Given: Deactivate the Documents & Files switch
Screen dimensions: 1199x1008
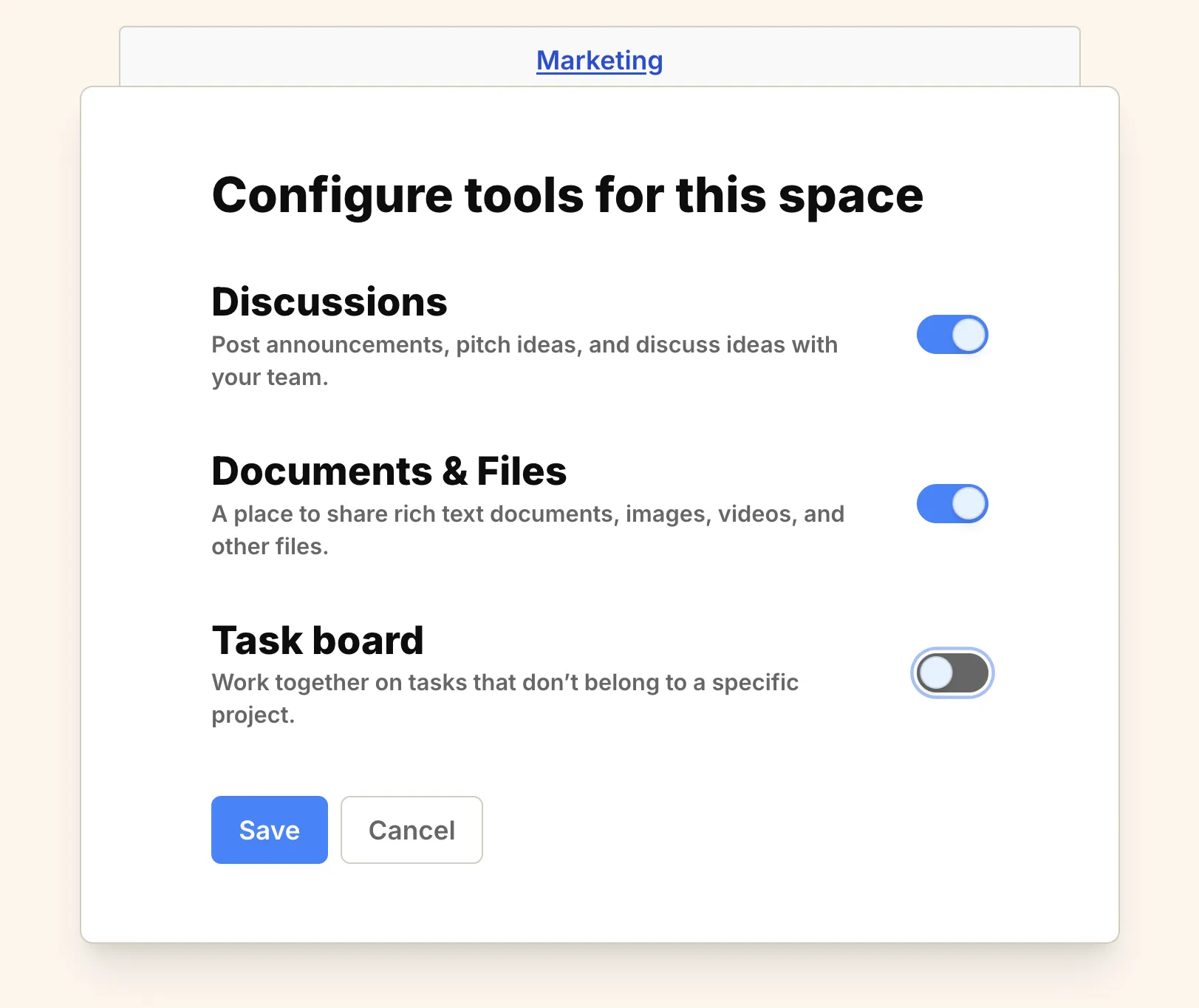Looking at the screenshot, I should pyautogui.click(x=952, y=503).
